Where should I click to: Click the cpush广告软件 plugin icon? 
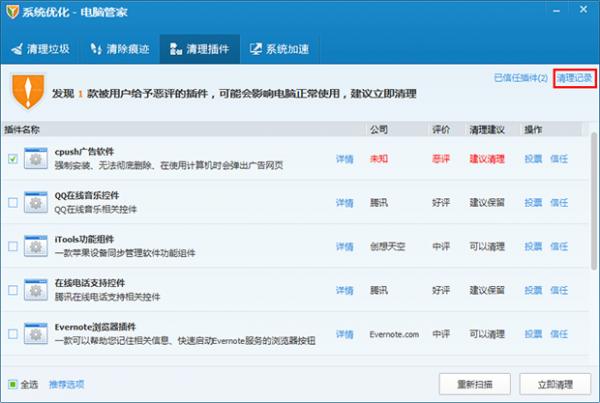coord(37,158)
